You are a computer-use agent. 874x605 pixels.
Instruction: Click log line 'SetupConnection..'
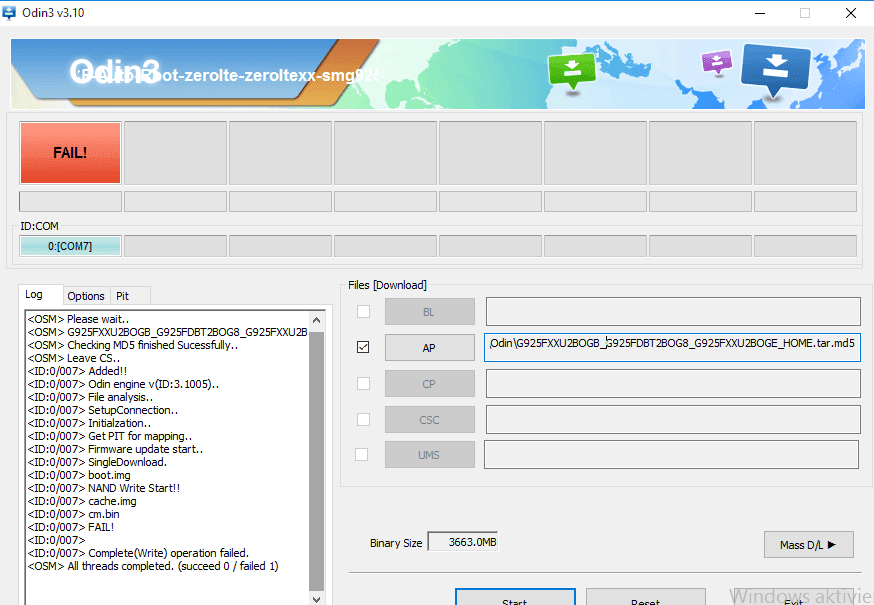pyautogui.click(x=103, y=410)
